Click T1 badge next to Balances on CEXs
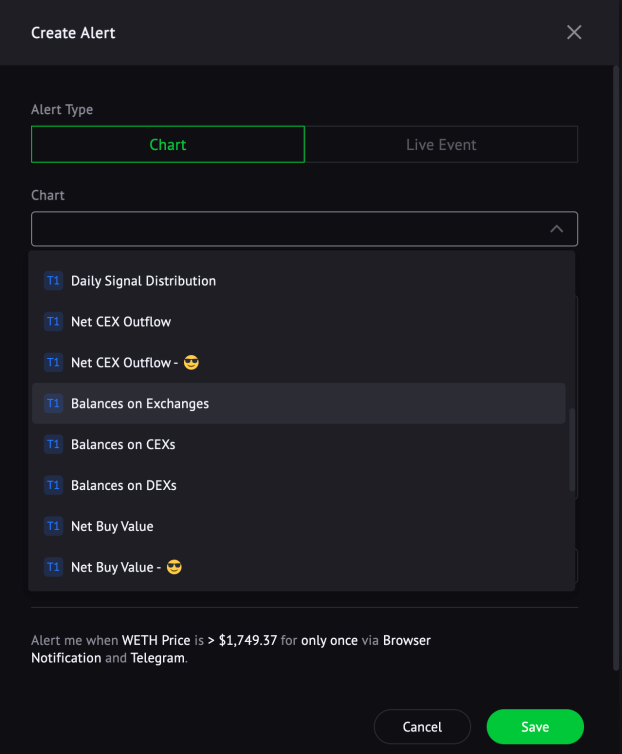 coord(53,444)
